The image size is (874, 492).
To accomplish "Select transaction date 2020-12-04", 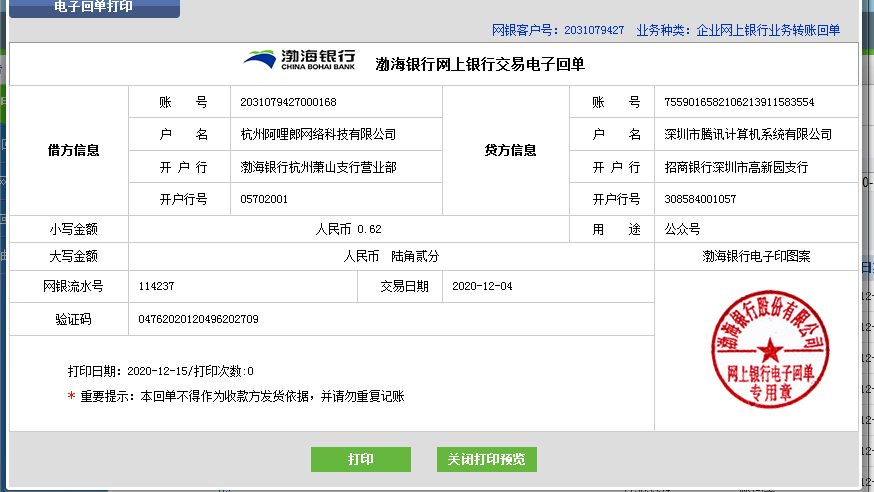I will [482, 286].
